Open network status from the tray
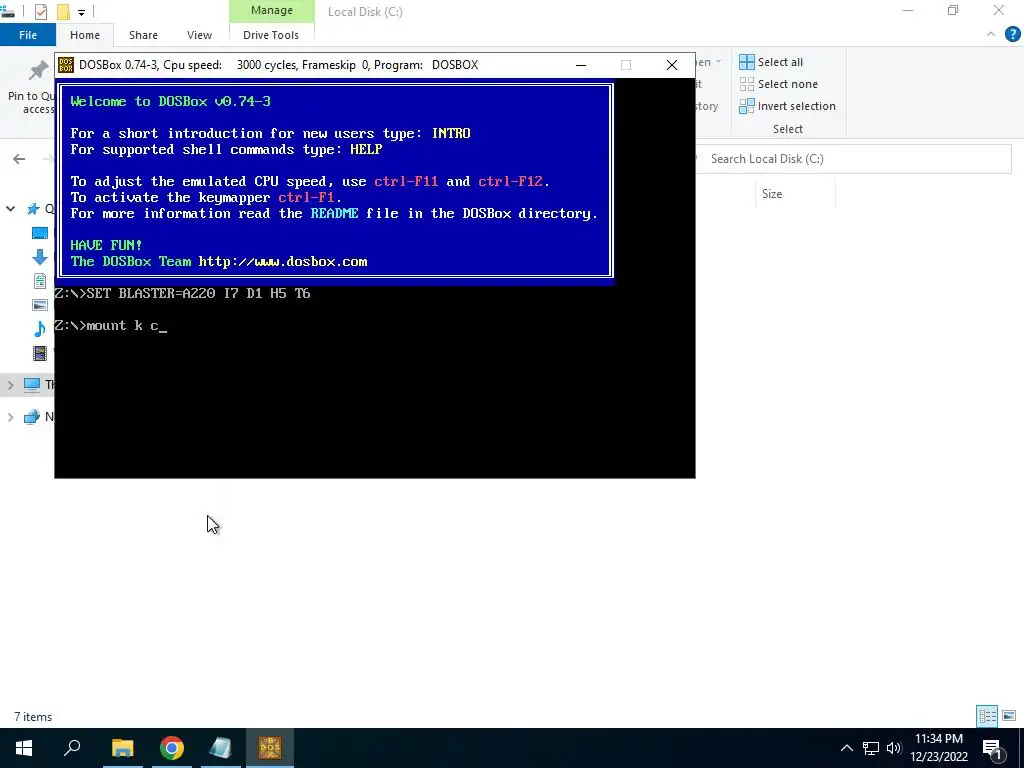The image size is (1024, 768). 871,748
